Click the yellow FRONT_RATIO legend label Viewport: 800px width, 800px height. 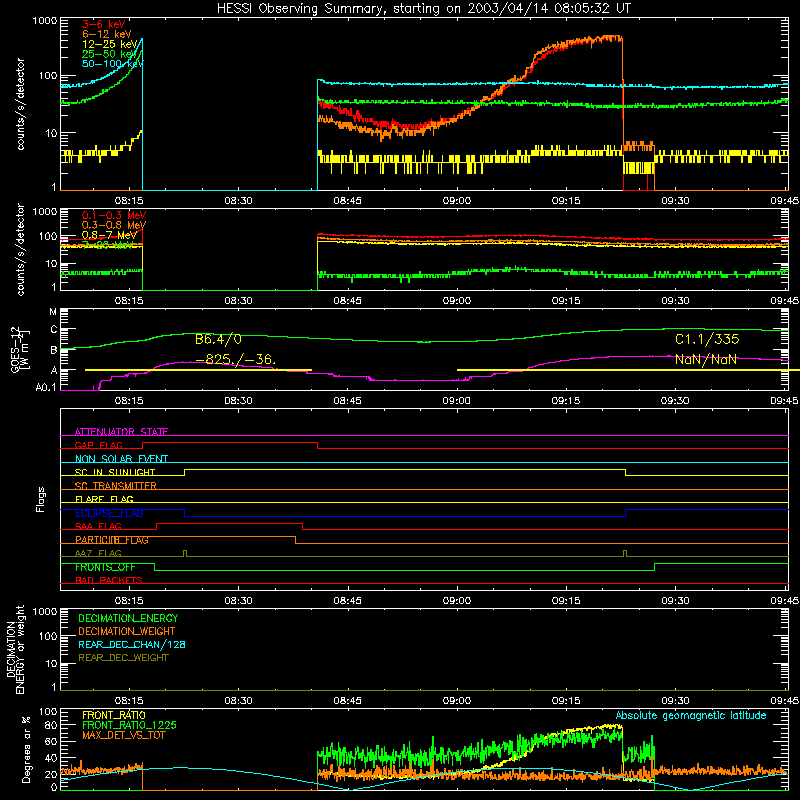click(x=114, y=715)
